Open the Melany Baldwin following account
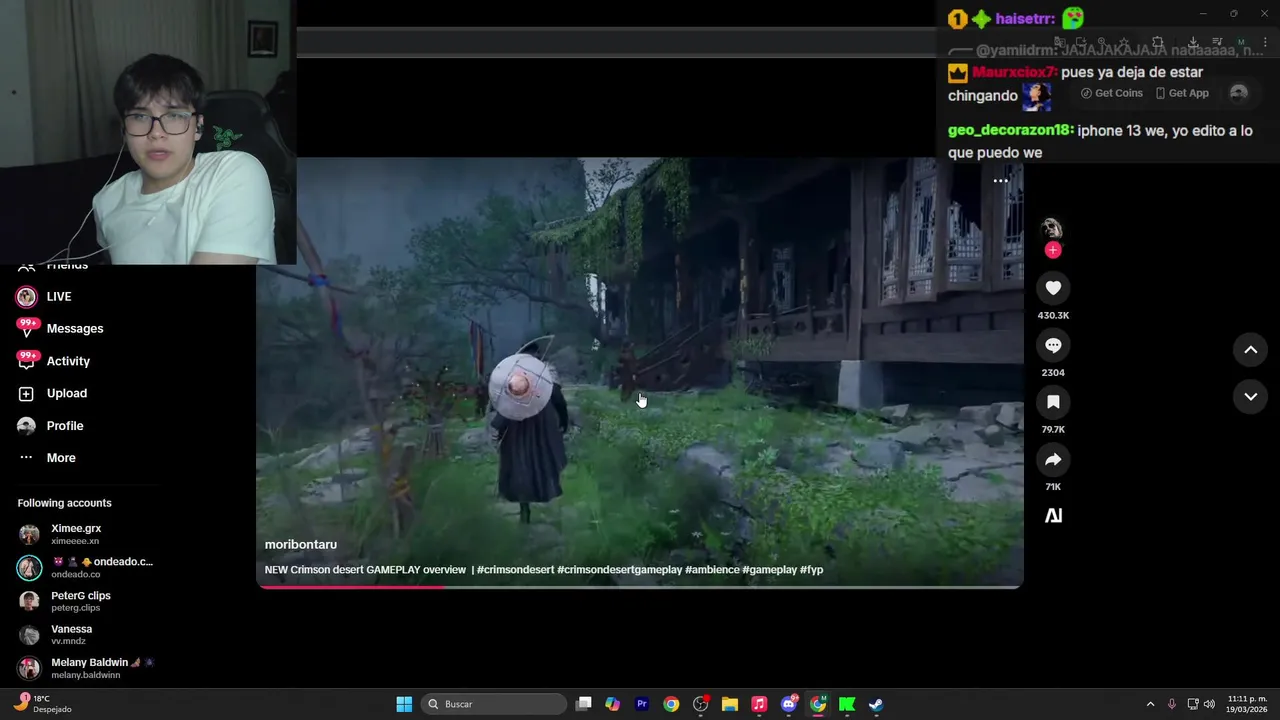The image size is (1280, 720). 86,668
